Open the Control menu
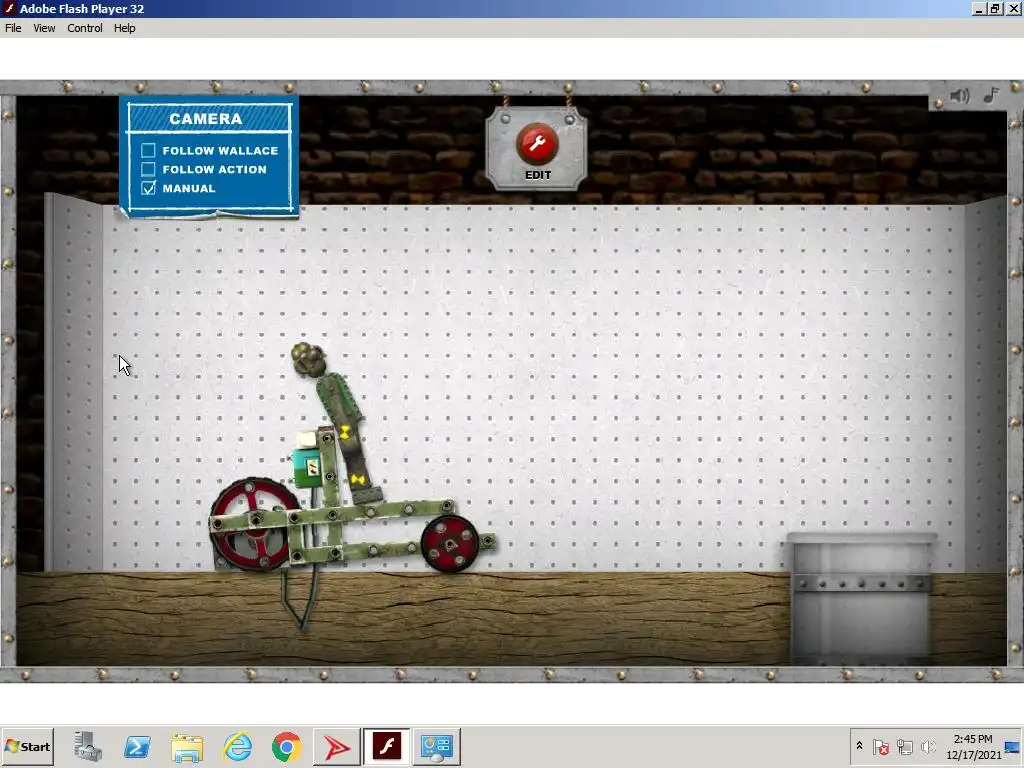Image resolution: width=1024 pixels, height=768 pixels. 85,28
